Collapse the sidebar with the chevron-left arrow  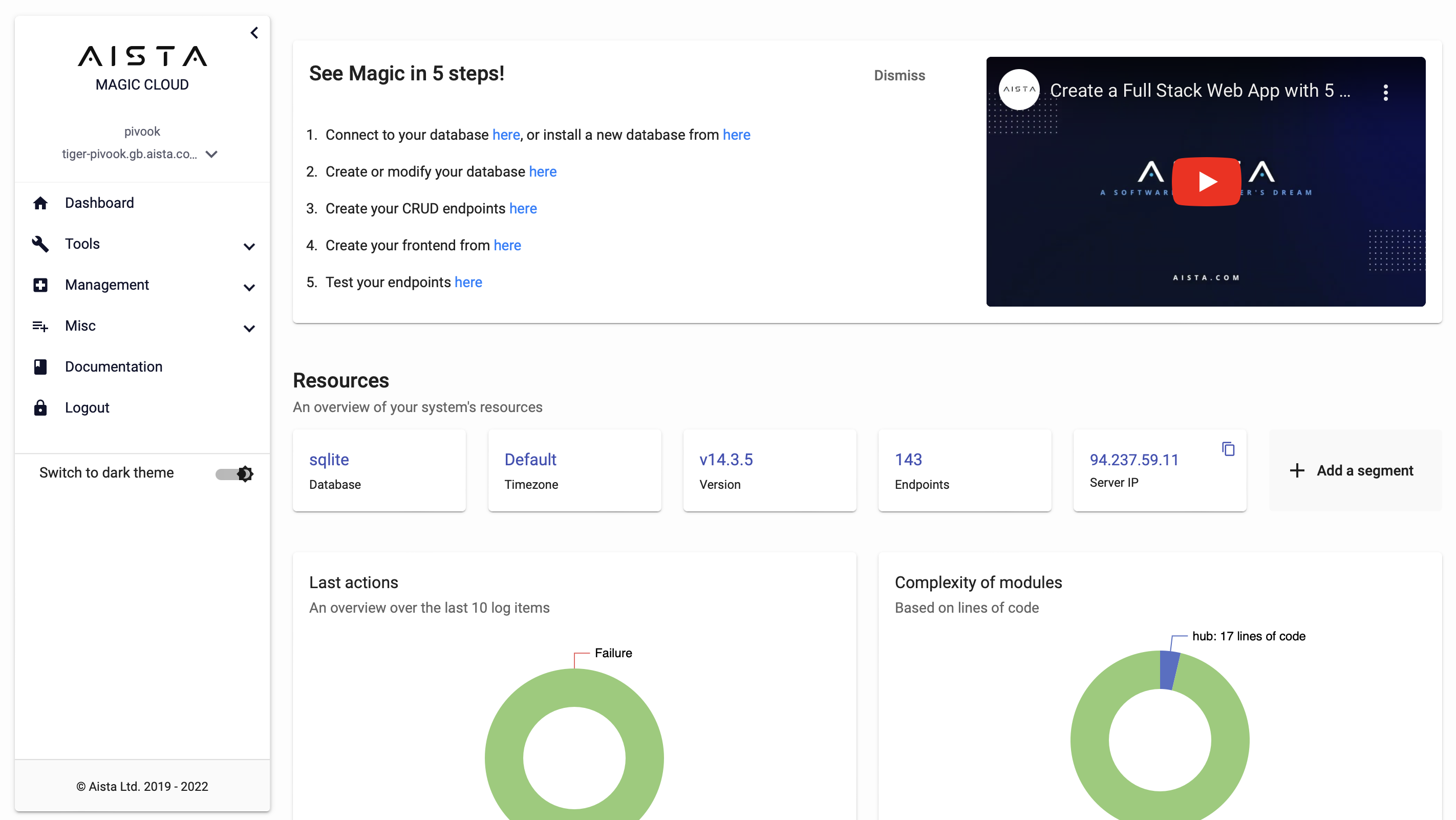coord(254,33)
